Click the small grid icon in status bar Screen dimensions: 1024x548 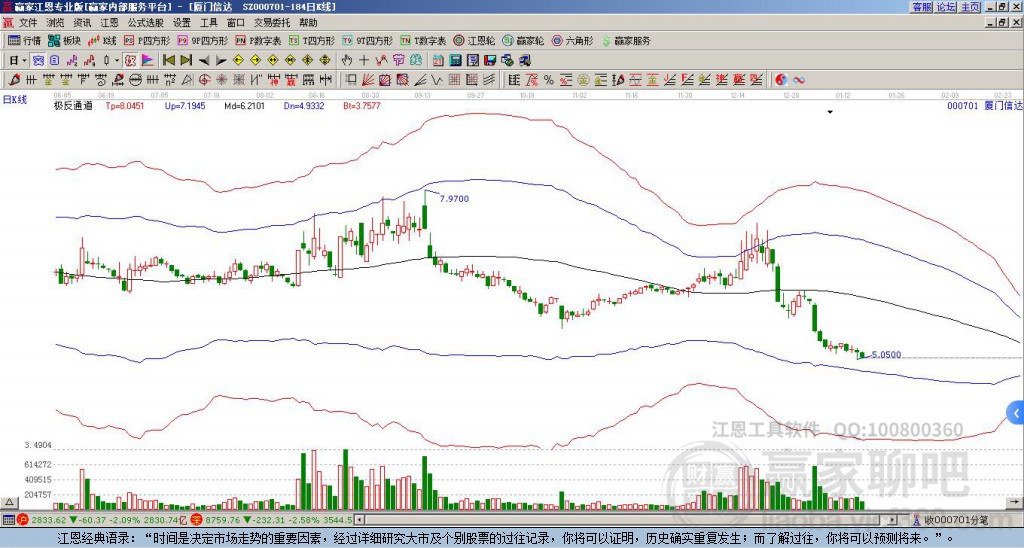tap(8, 520)
